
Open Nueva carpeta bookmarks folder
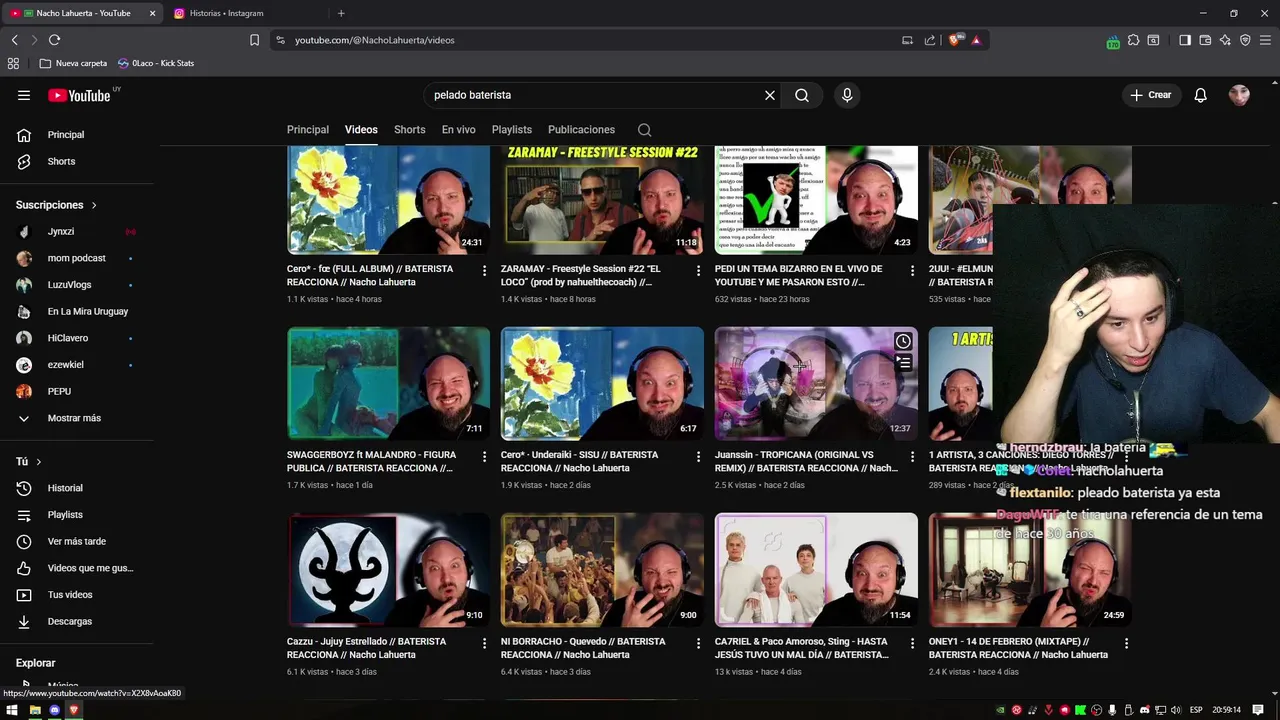pyautogui.click(x=73, y=63)
